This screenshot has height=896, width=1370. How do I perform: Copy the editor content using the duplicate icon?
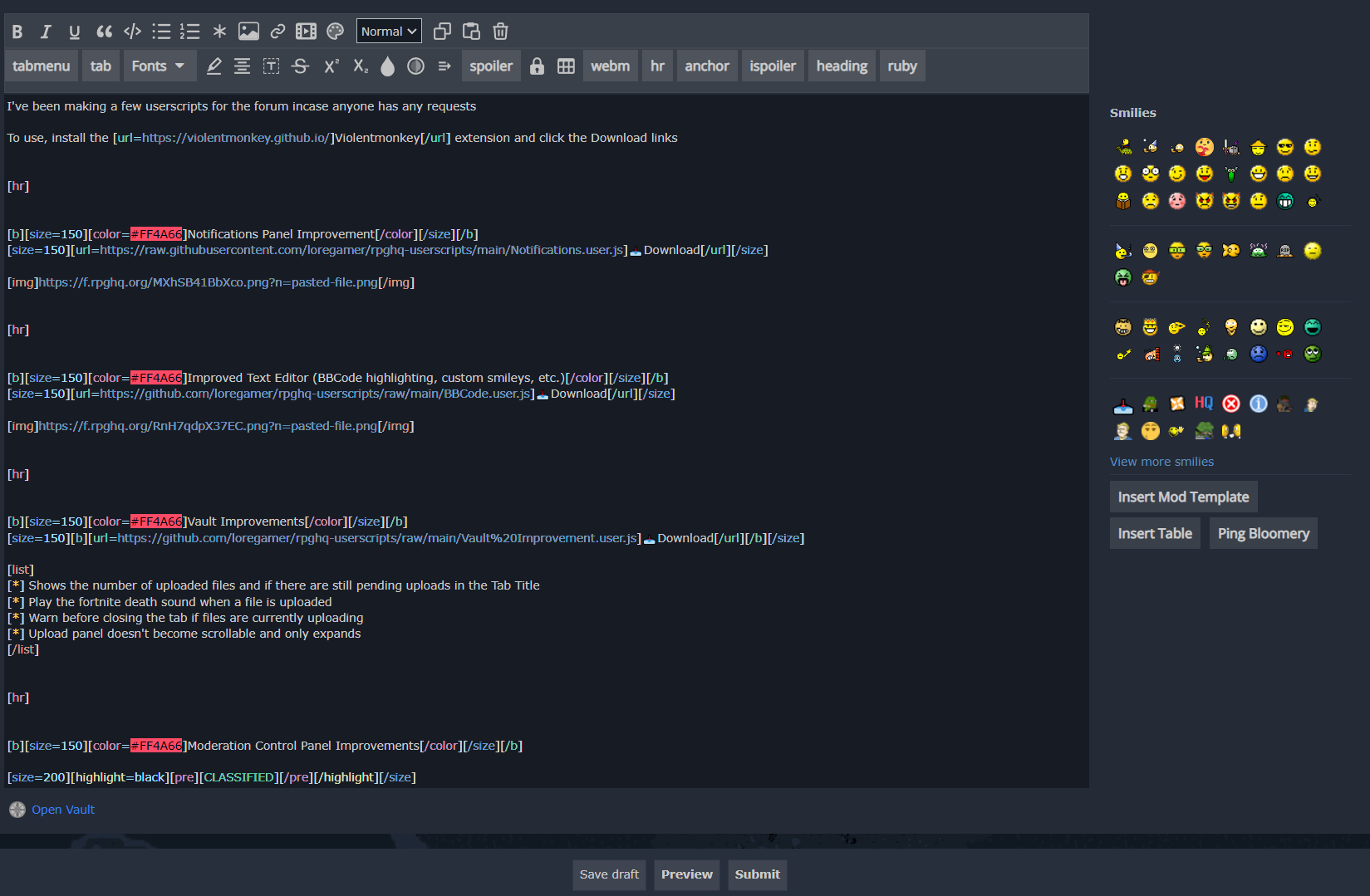[442, 32]
